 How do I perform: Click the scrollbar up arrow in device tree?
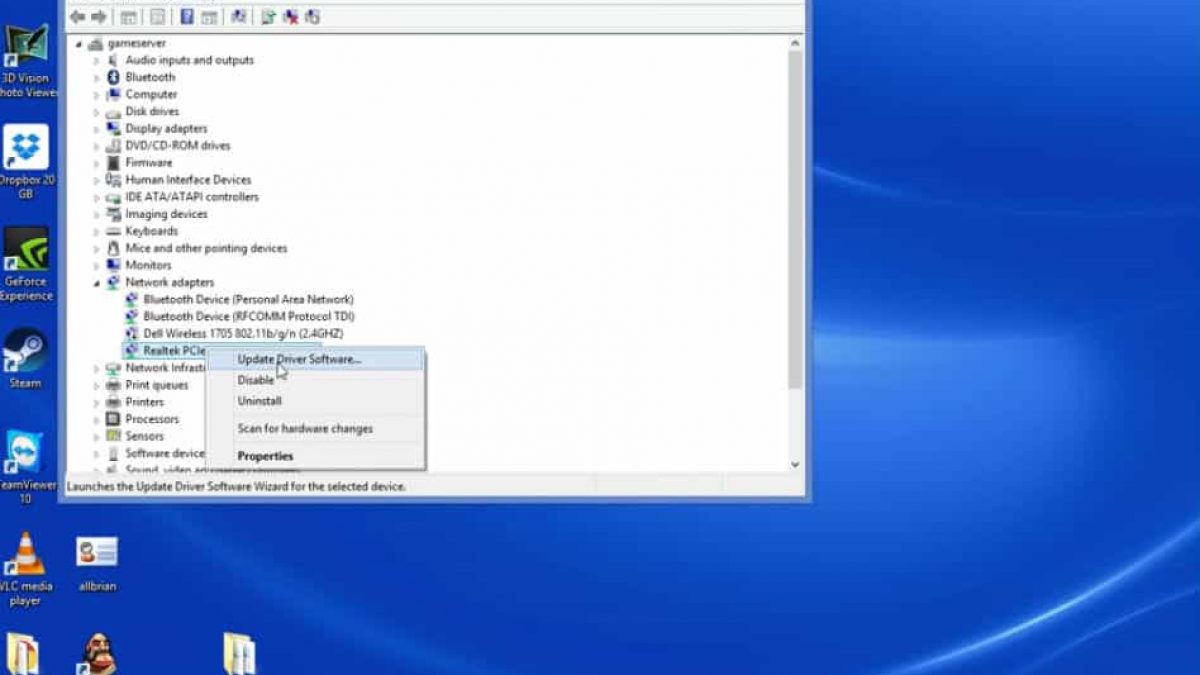[x=795, y=43]
